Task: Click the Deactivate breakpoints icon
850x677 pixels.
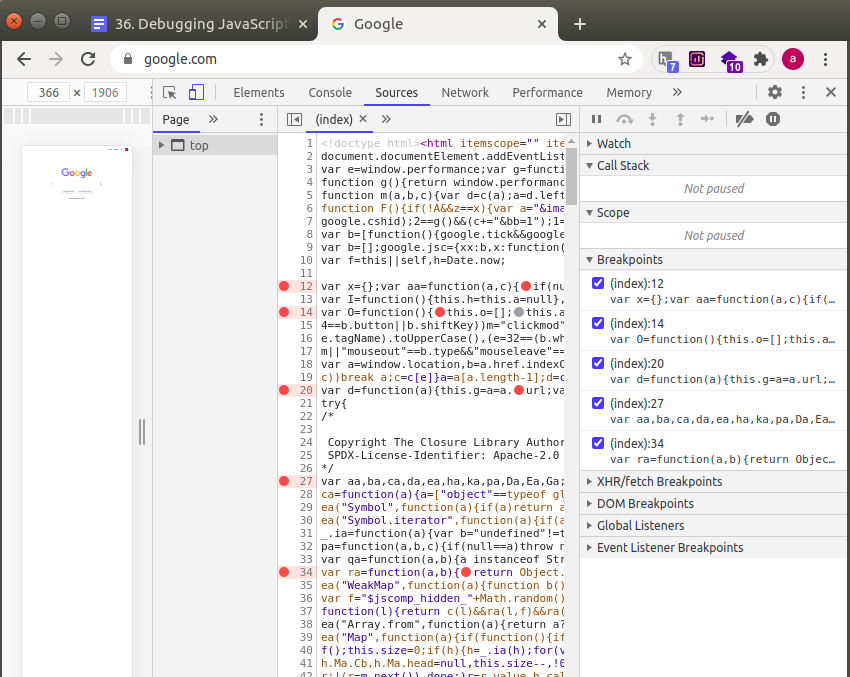Action: (x=744, y=119)
